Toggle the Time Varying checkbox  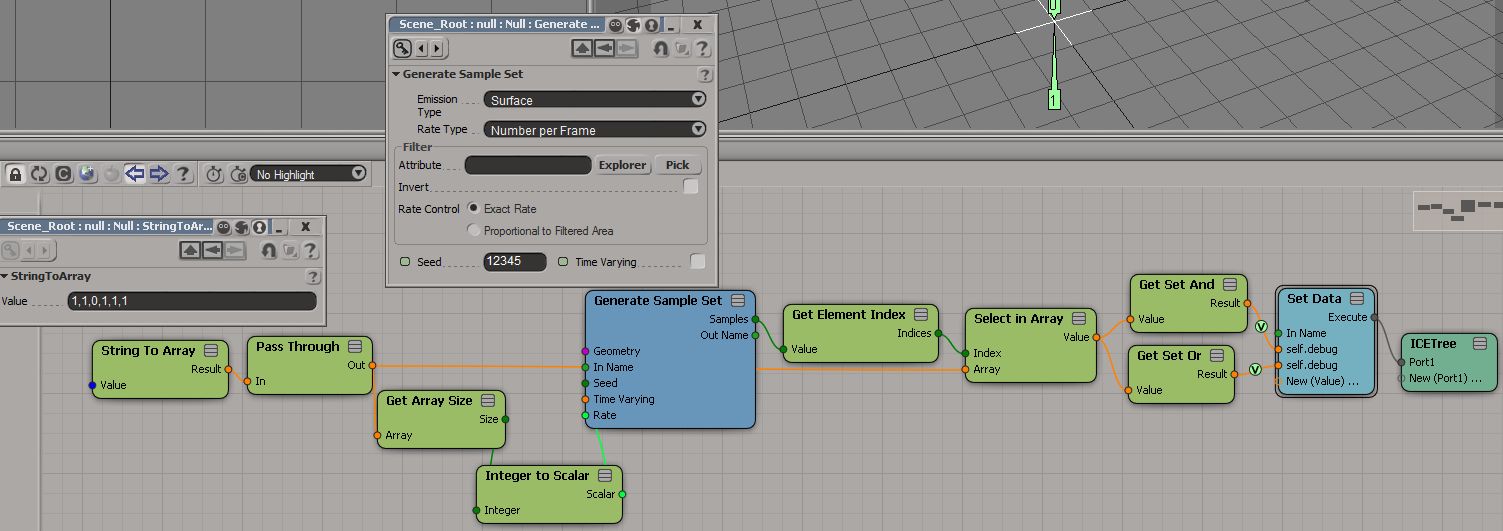point(698,262)
